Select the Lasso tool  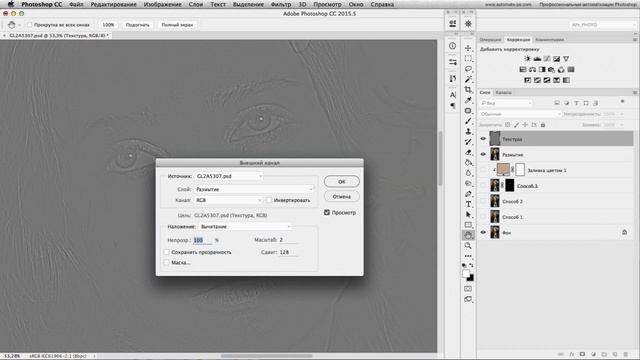(x=468, y=69)
